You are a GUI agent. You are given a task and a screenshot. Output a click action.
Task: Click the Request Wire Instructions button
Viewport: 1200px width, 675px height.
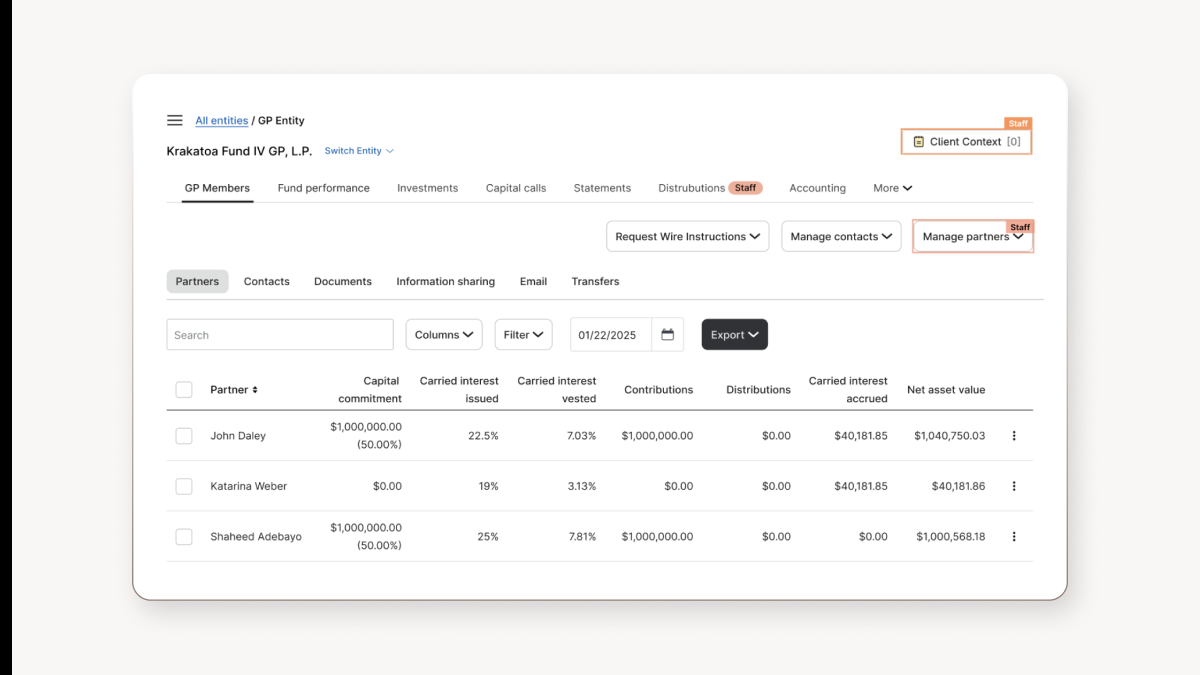[x=687, y=236]
